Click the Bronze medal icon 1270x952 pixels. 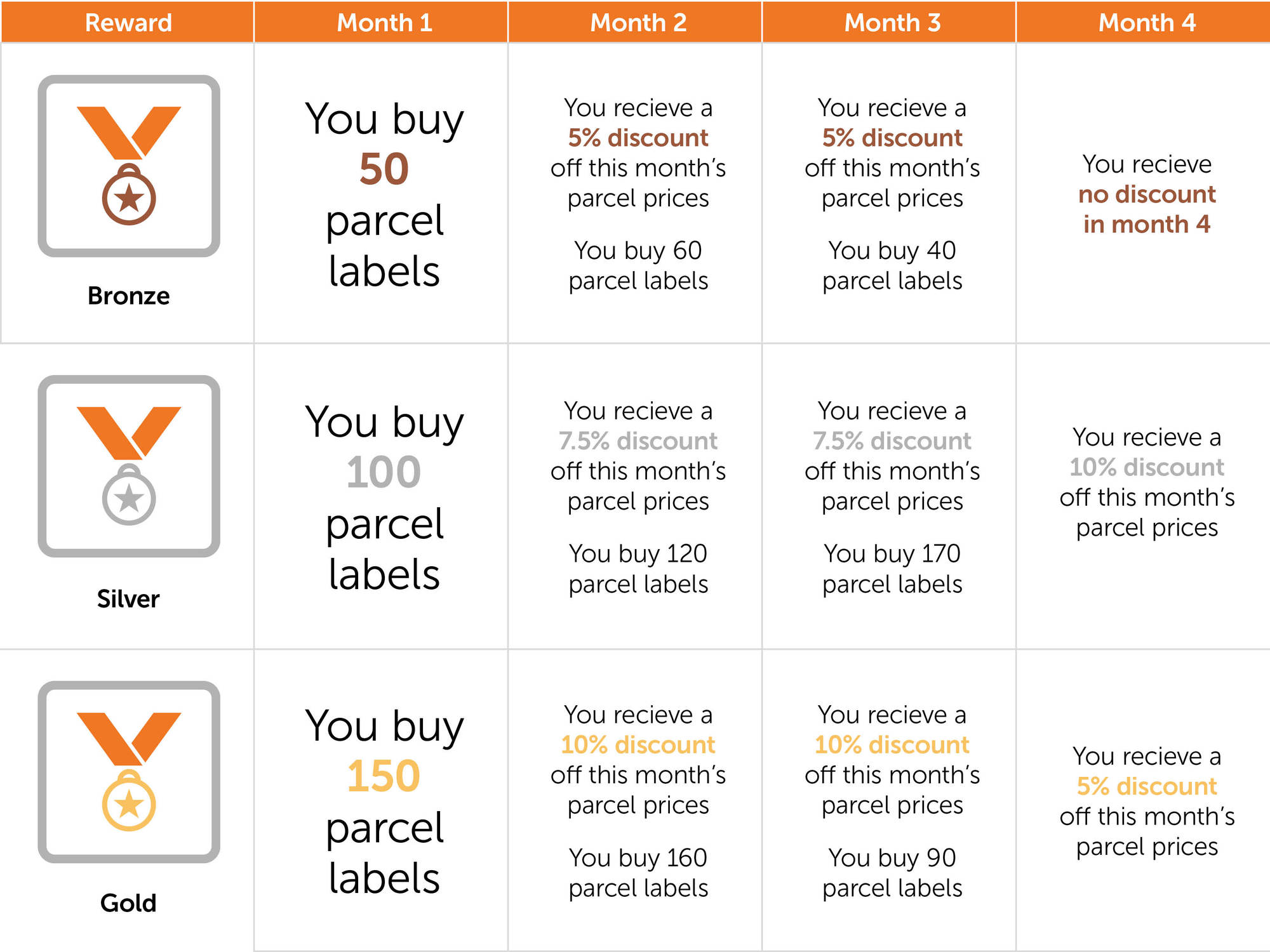pos(129,166)
